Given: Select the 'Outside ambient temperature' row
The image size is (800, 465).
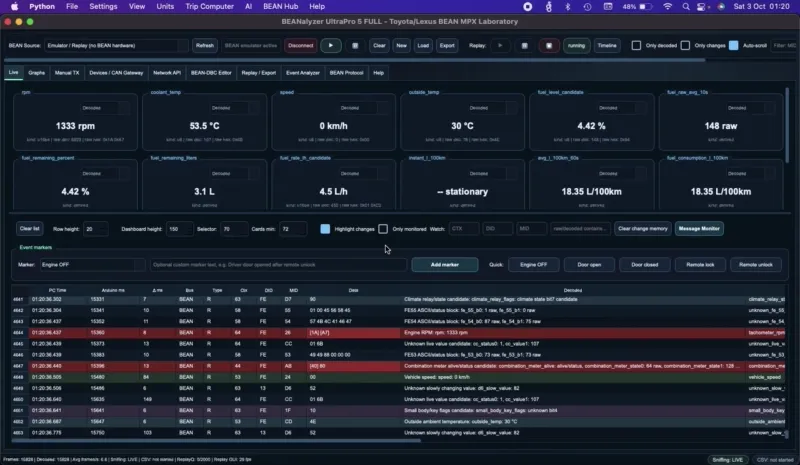Looking at the screenshot, I should [x=398, y=421].
